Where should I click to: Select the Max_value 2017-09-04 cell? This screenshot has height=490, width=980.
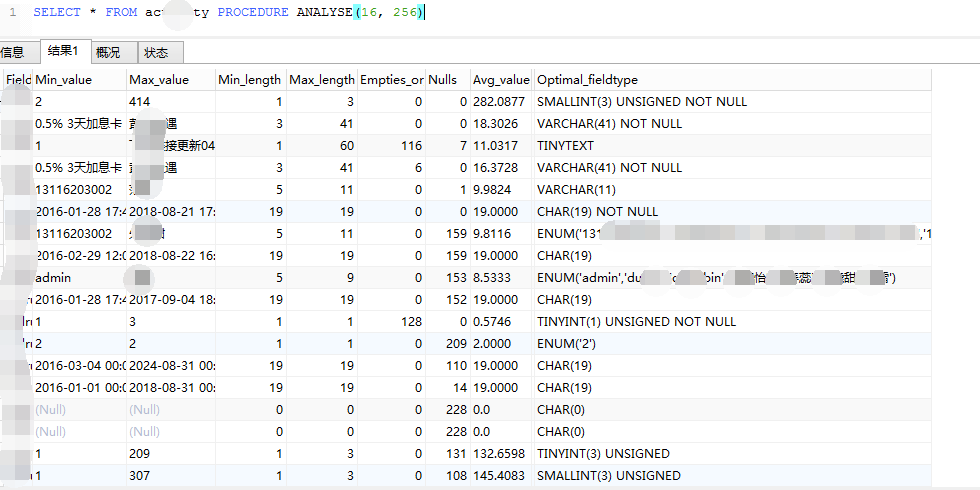point(171,299)
